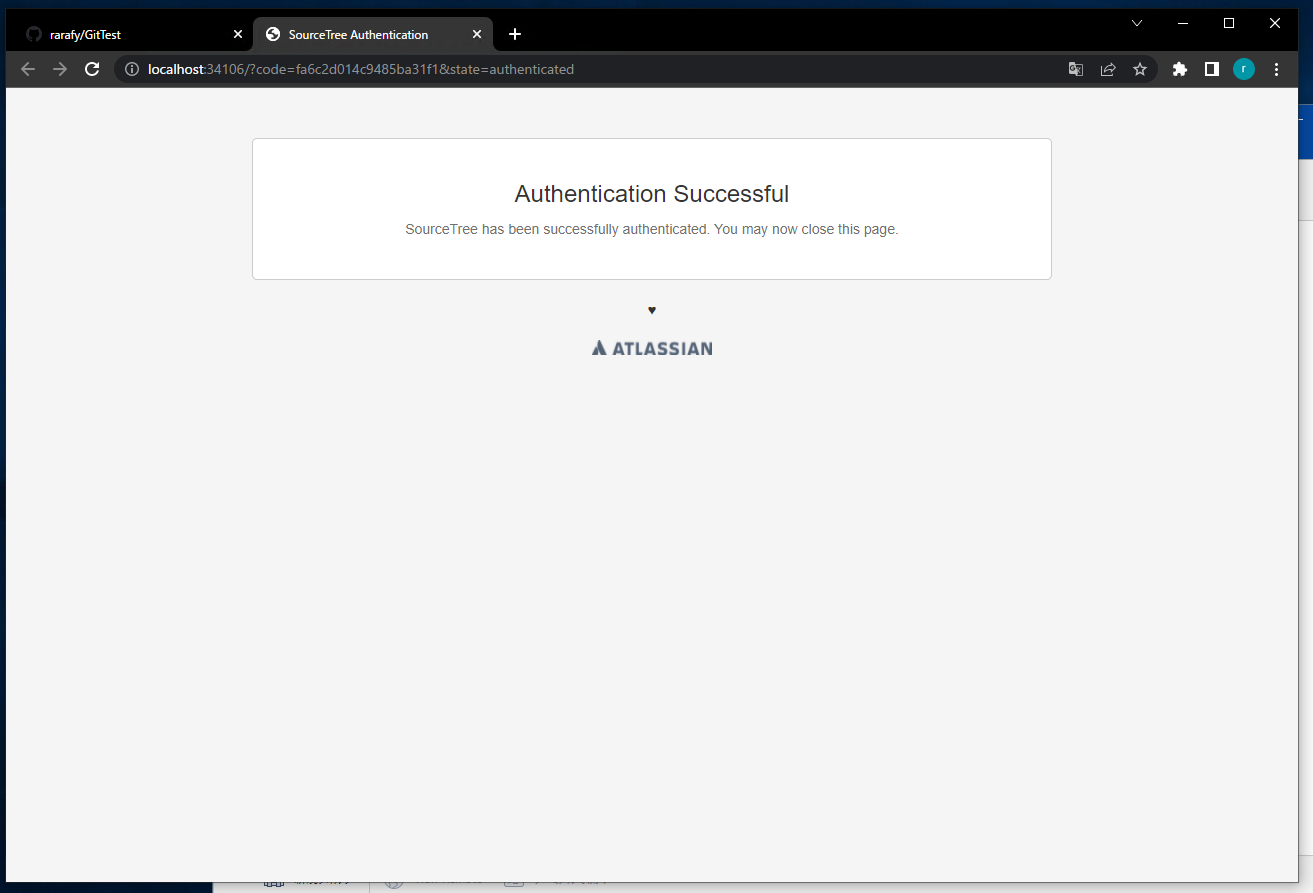Close the rarafy/GitTest tab

(x=238, y=34)
